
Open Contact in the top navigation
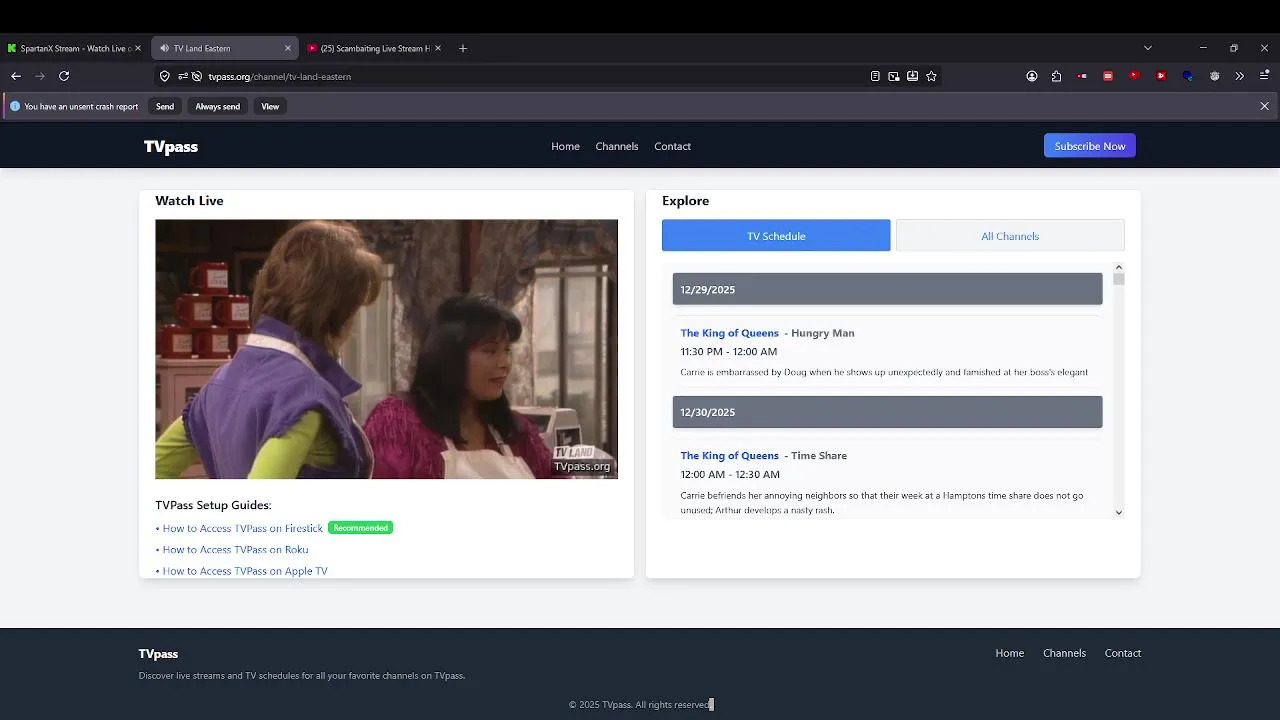pyautogui.click(x=672, y=146)
